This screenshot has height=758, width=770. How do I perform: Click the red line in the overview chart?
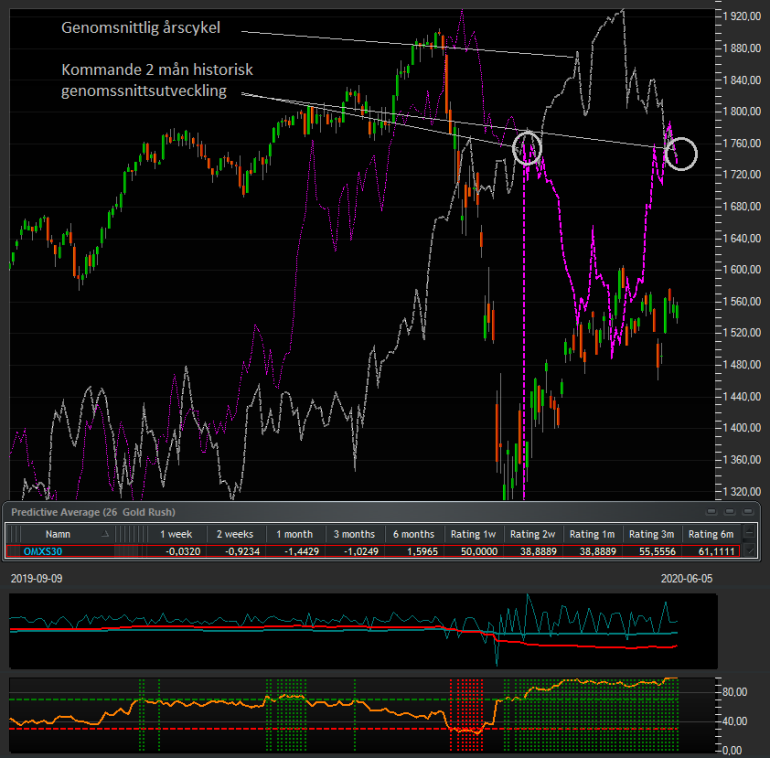click(600, 645)
